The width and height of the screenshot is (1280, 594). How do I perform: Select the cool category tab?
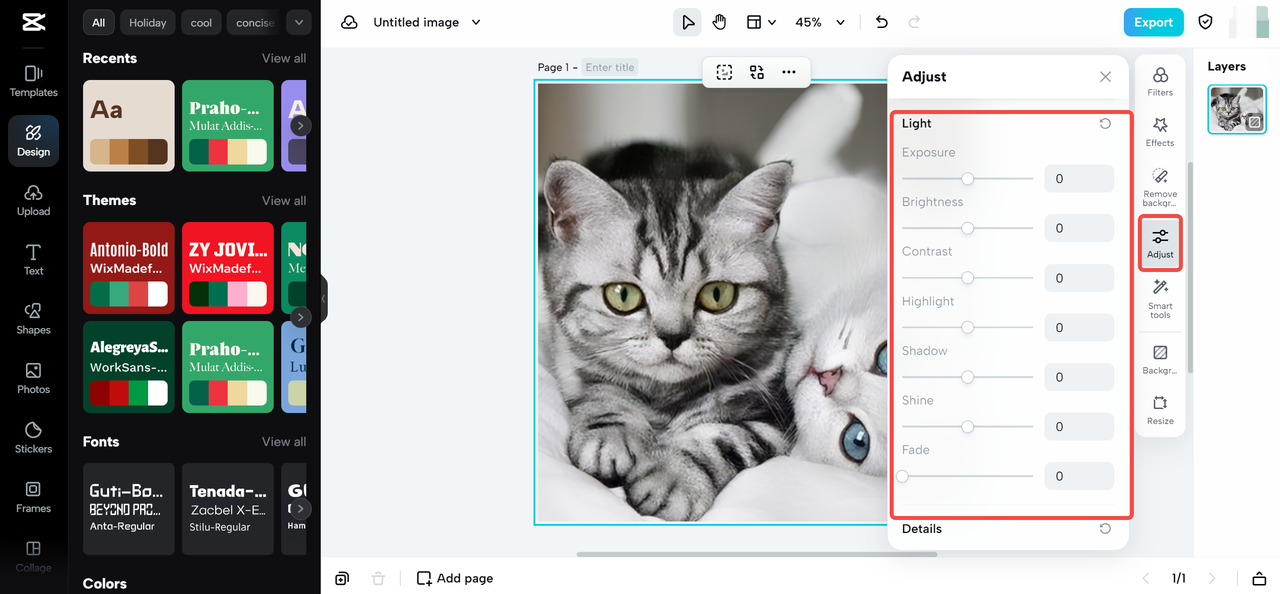point(202,22)
